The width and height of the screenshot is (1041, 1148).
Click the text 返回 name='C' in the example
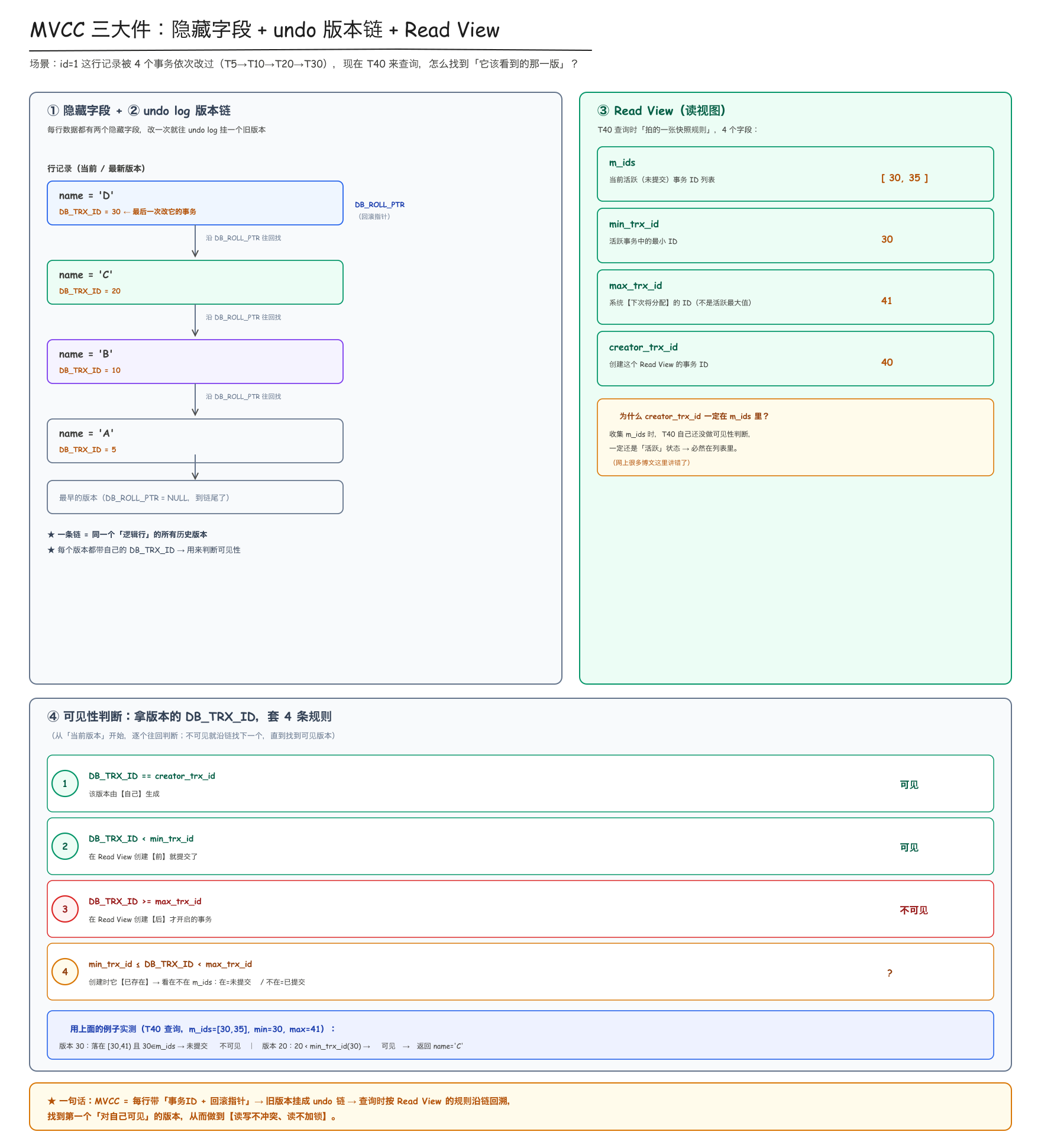439,1046
